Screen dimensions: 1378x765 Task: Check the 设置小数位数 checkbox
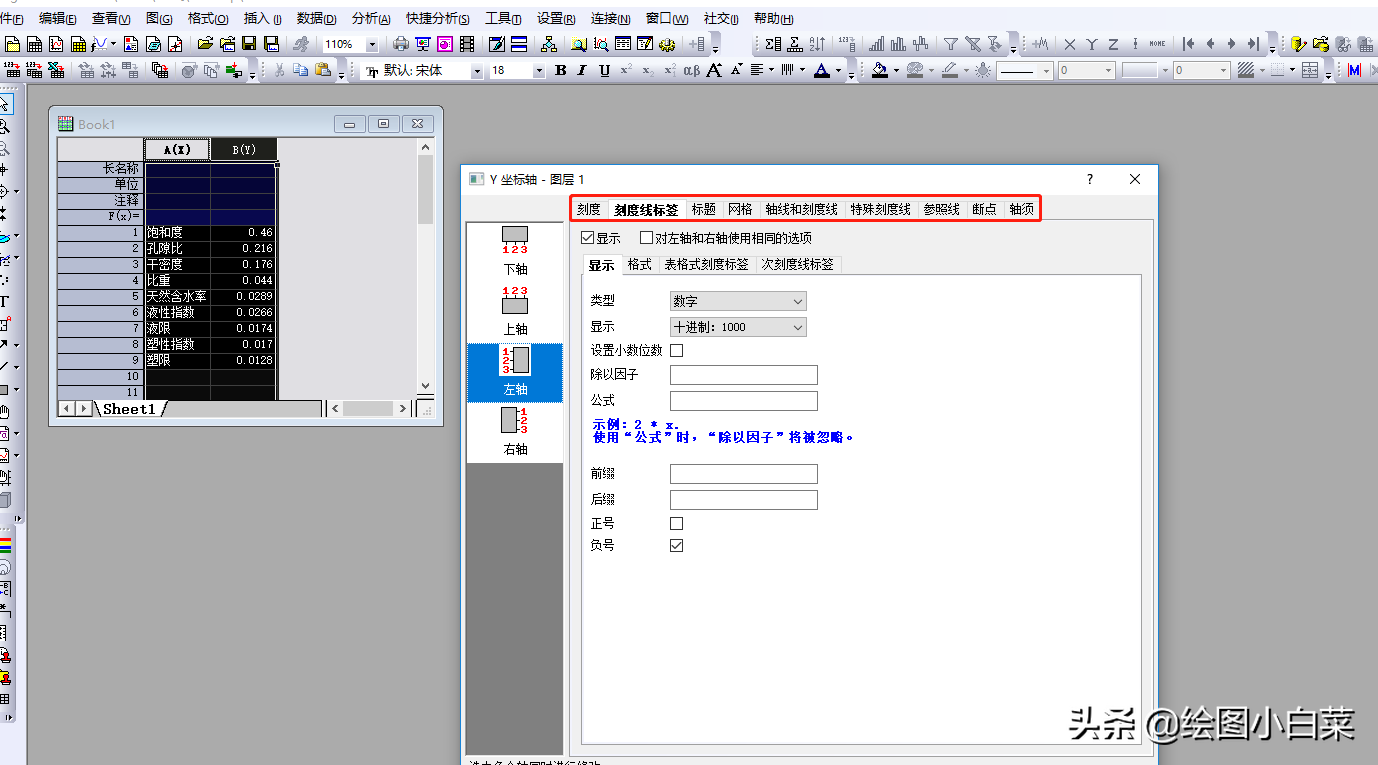676,350
